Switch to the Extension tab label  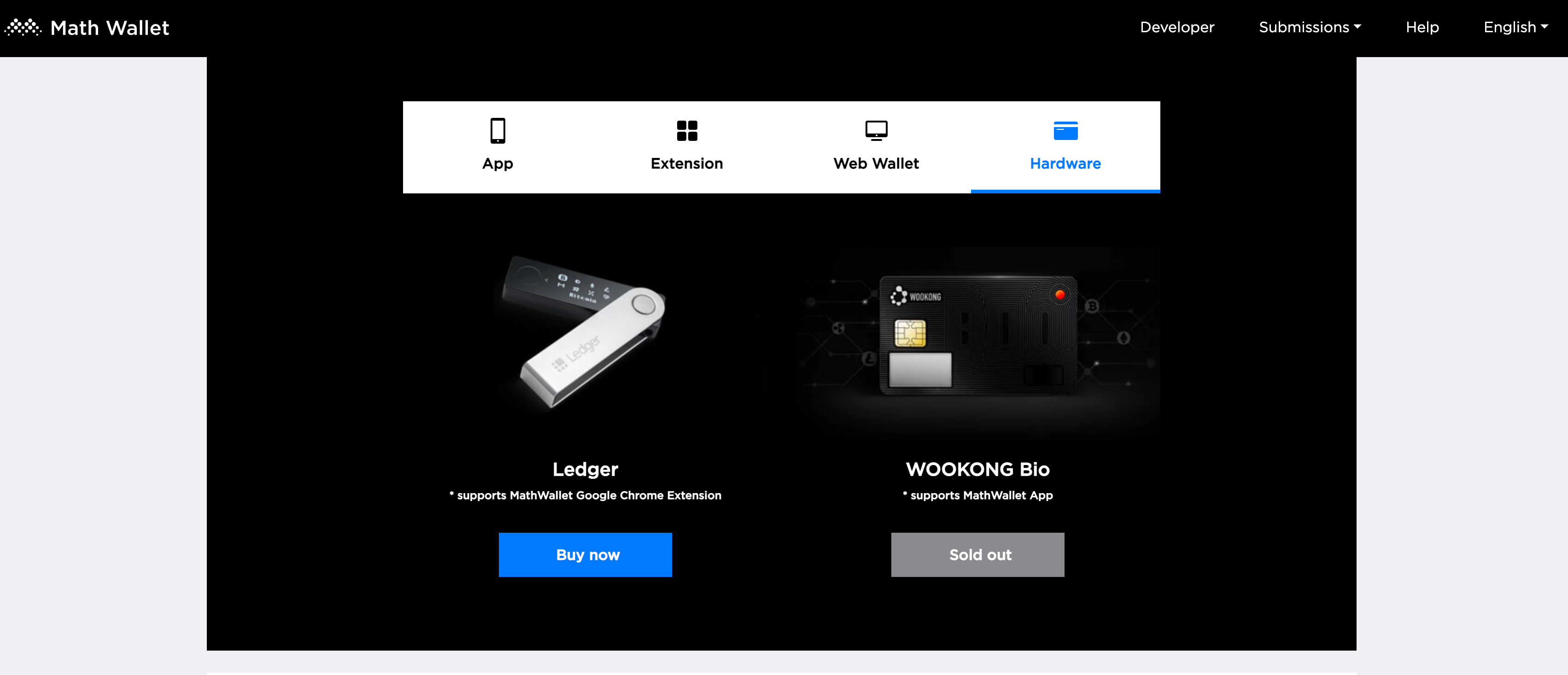pos(687,163)
